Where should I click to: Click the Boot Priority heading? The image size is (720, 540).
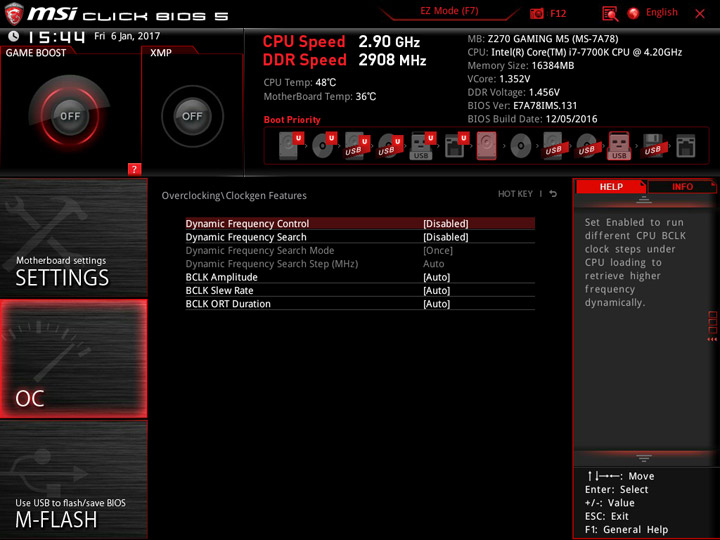[292, 120]
